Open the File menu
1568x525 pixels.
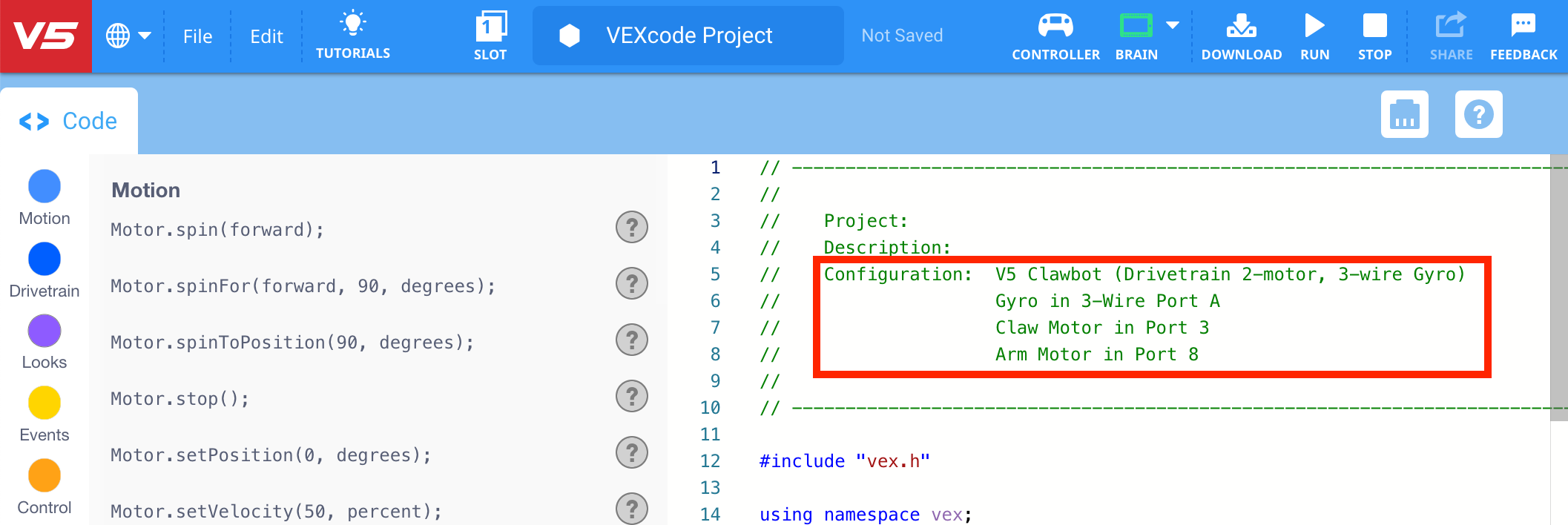pyautogui.click(x=197, y=36)
